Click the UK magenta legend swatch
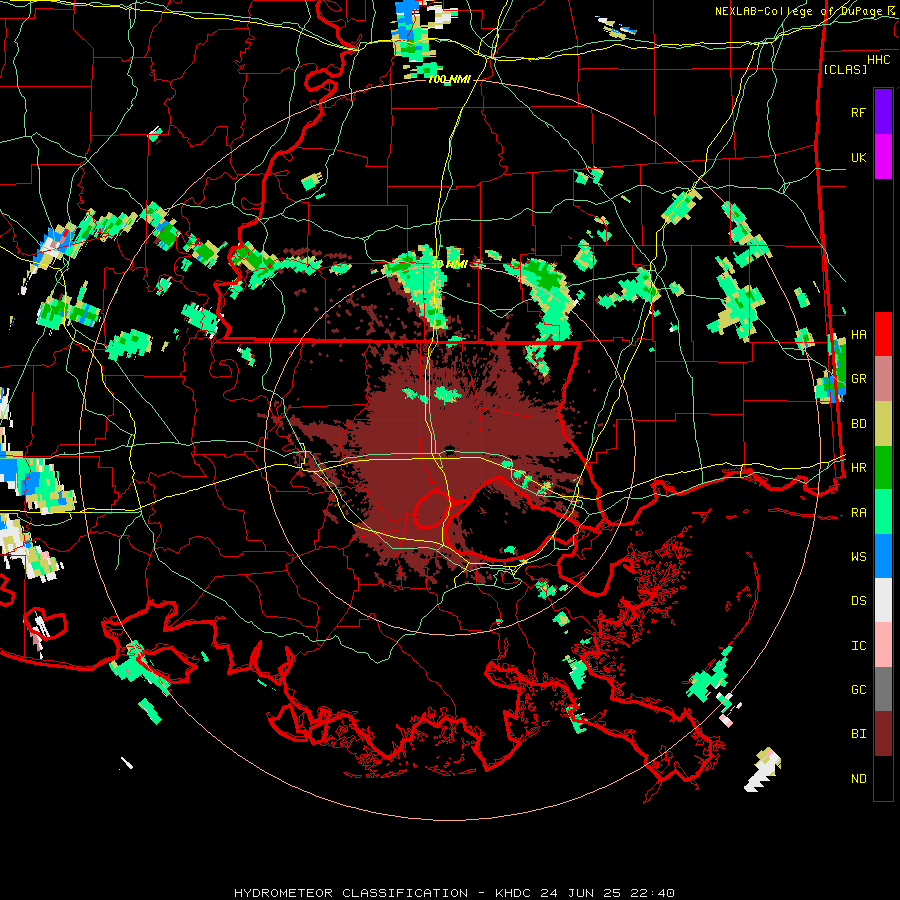 click(x=883, y=157)
